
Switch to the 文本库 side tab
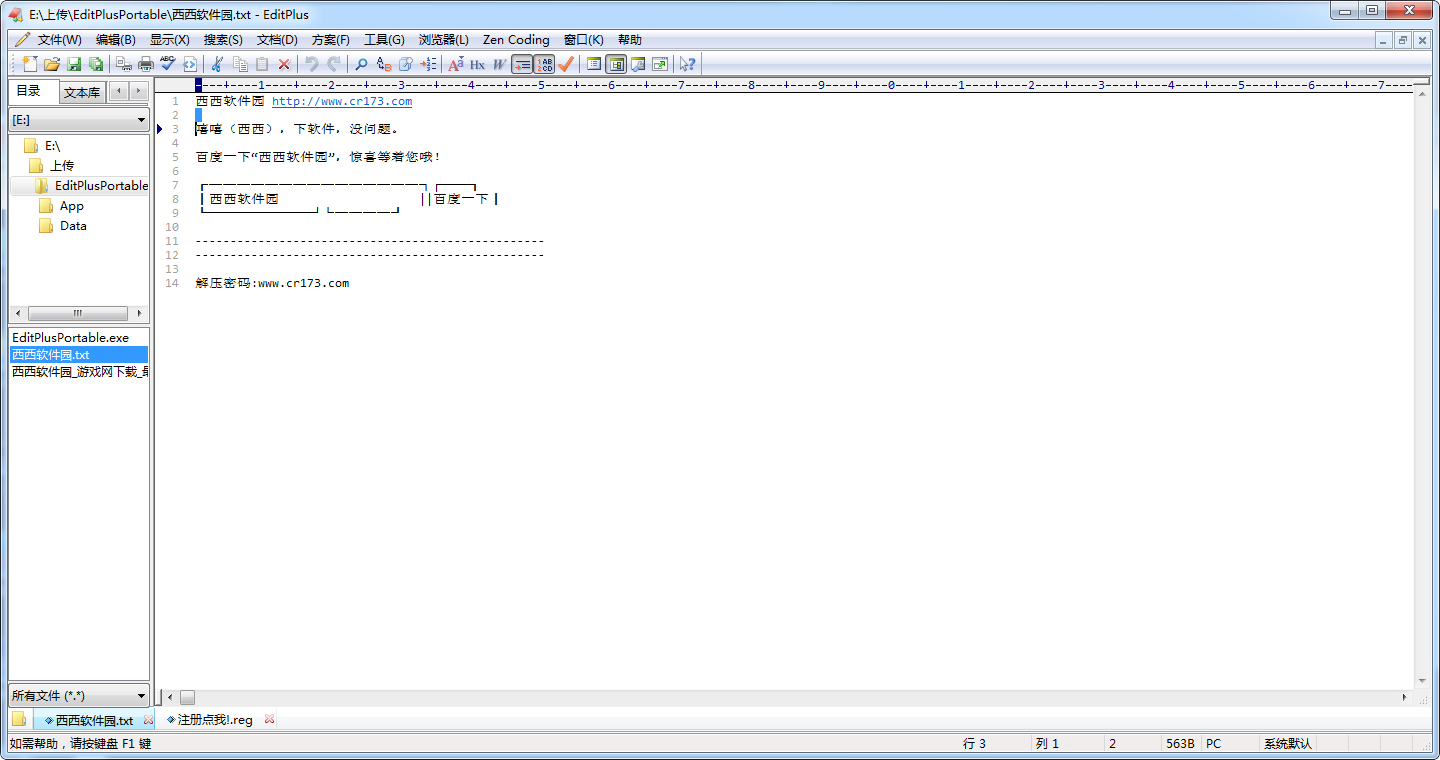[x=81, y=93]
